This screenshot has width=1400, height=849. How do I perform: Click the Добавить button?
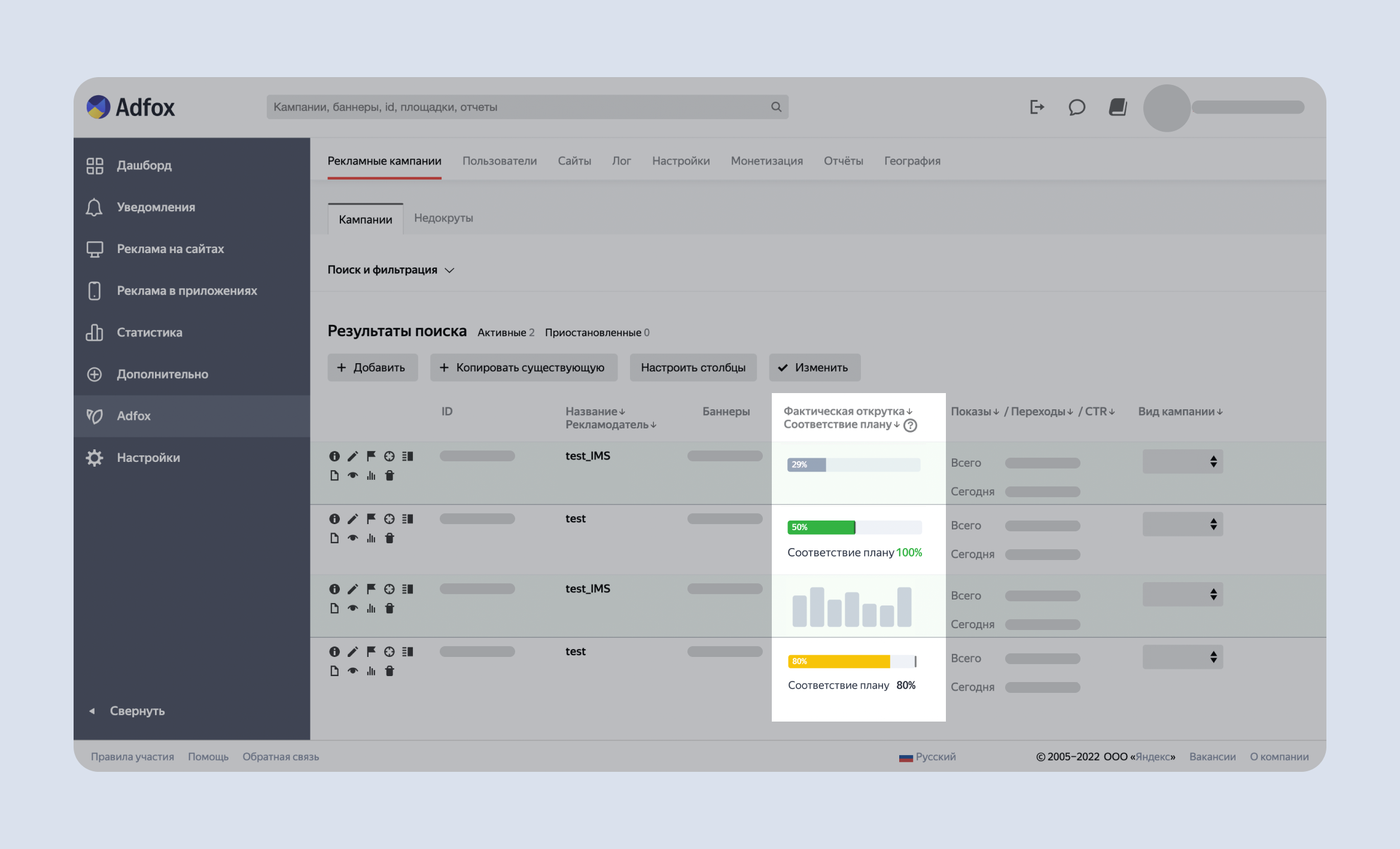[372, 367]
